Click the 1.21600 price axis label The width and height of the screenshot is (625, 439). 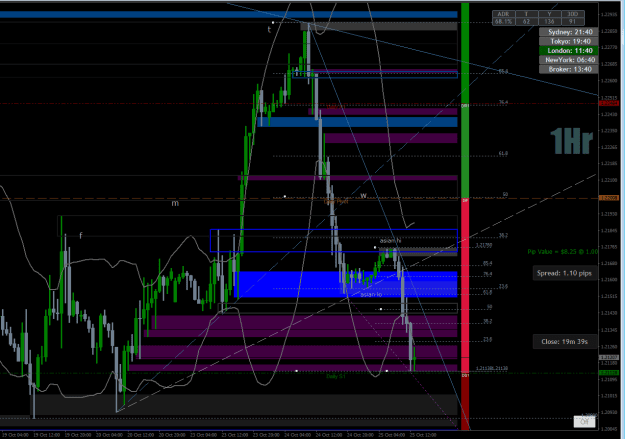[x=609, y=280]
